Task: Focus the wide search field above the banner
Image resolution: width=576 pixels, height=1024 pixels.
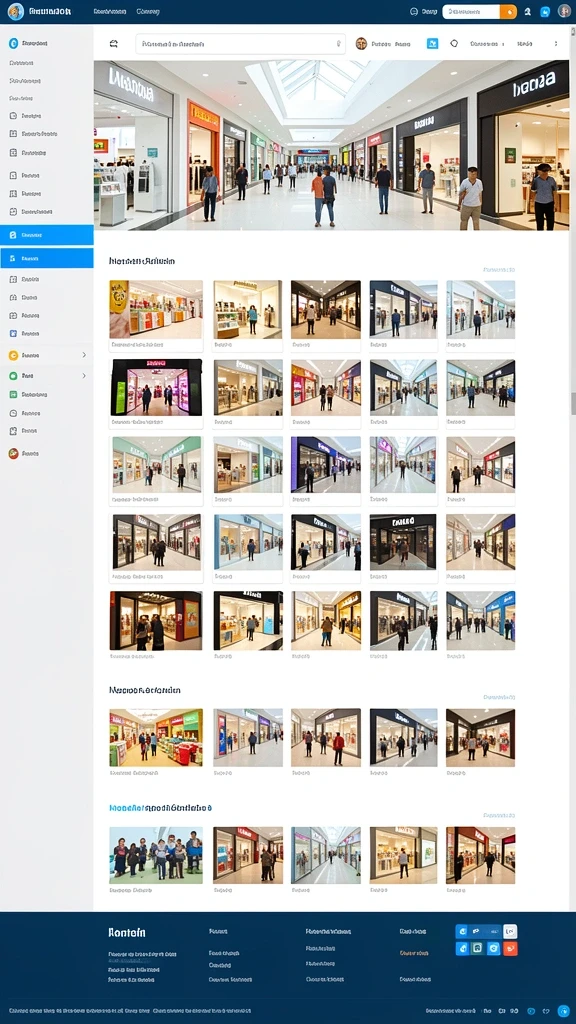Action: click(240, 44)
